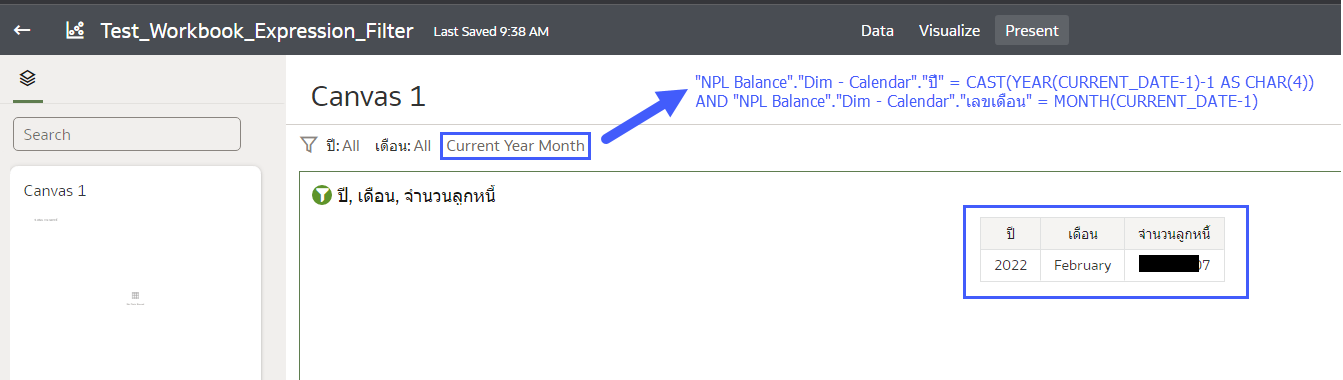Viewport: 1343px width, 380px height.
Task: Switch to the Visualize tab
Action: (949, 30)
